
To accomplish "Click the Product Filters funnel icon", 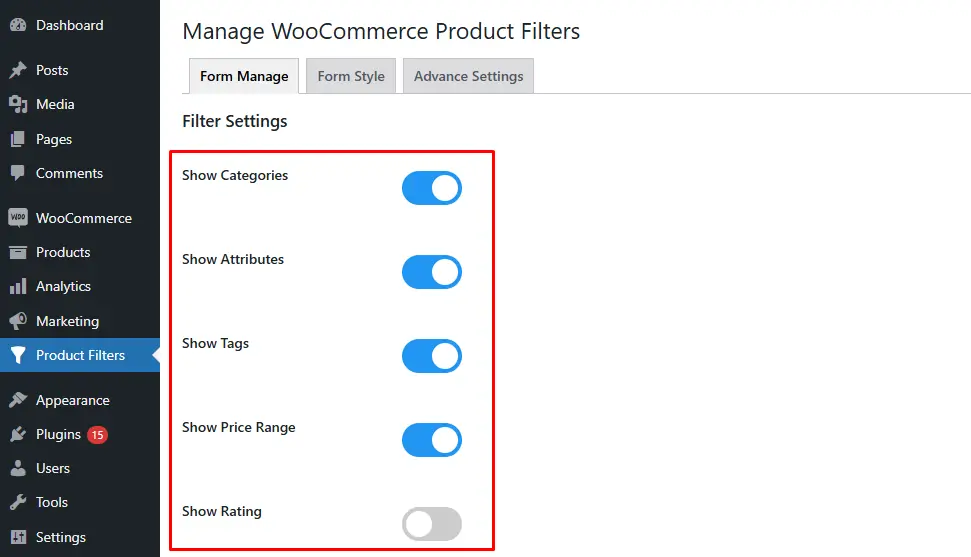I will (x=18, y=355).
